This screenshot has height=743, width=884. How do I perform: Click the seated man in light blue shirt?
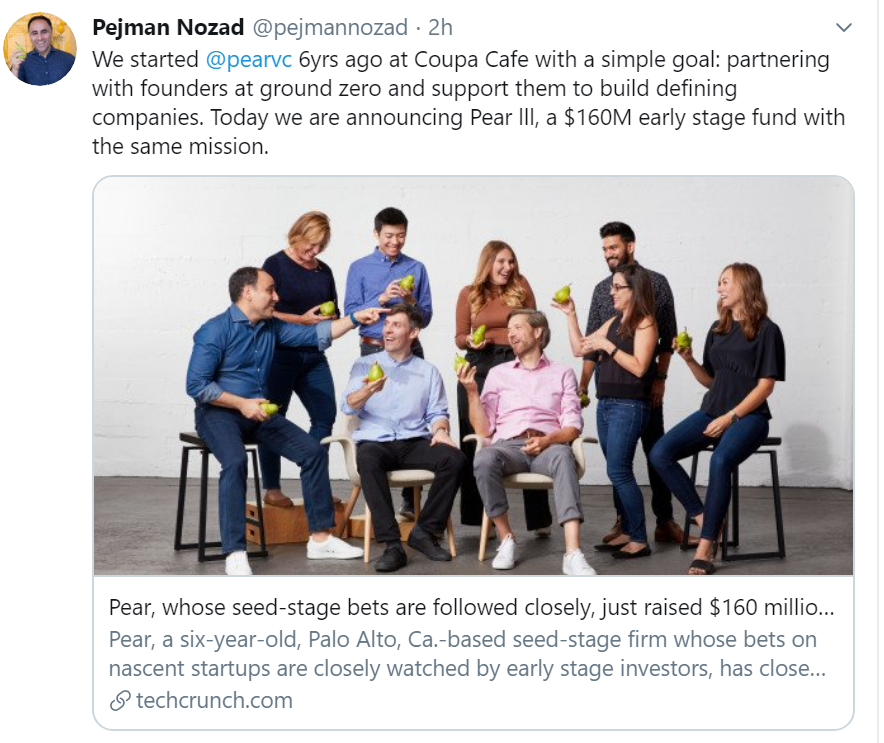[400, 400]
